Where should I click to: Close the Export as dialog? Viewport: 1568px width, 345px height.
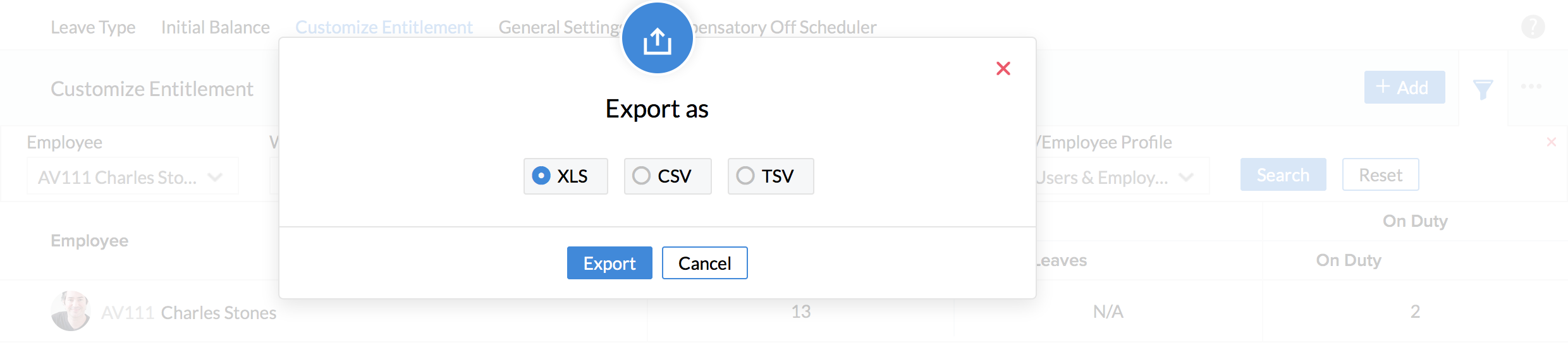[x=1003, y=68]
